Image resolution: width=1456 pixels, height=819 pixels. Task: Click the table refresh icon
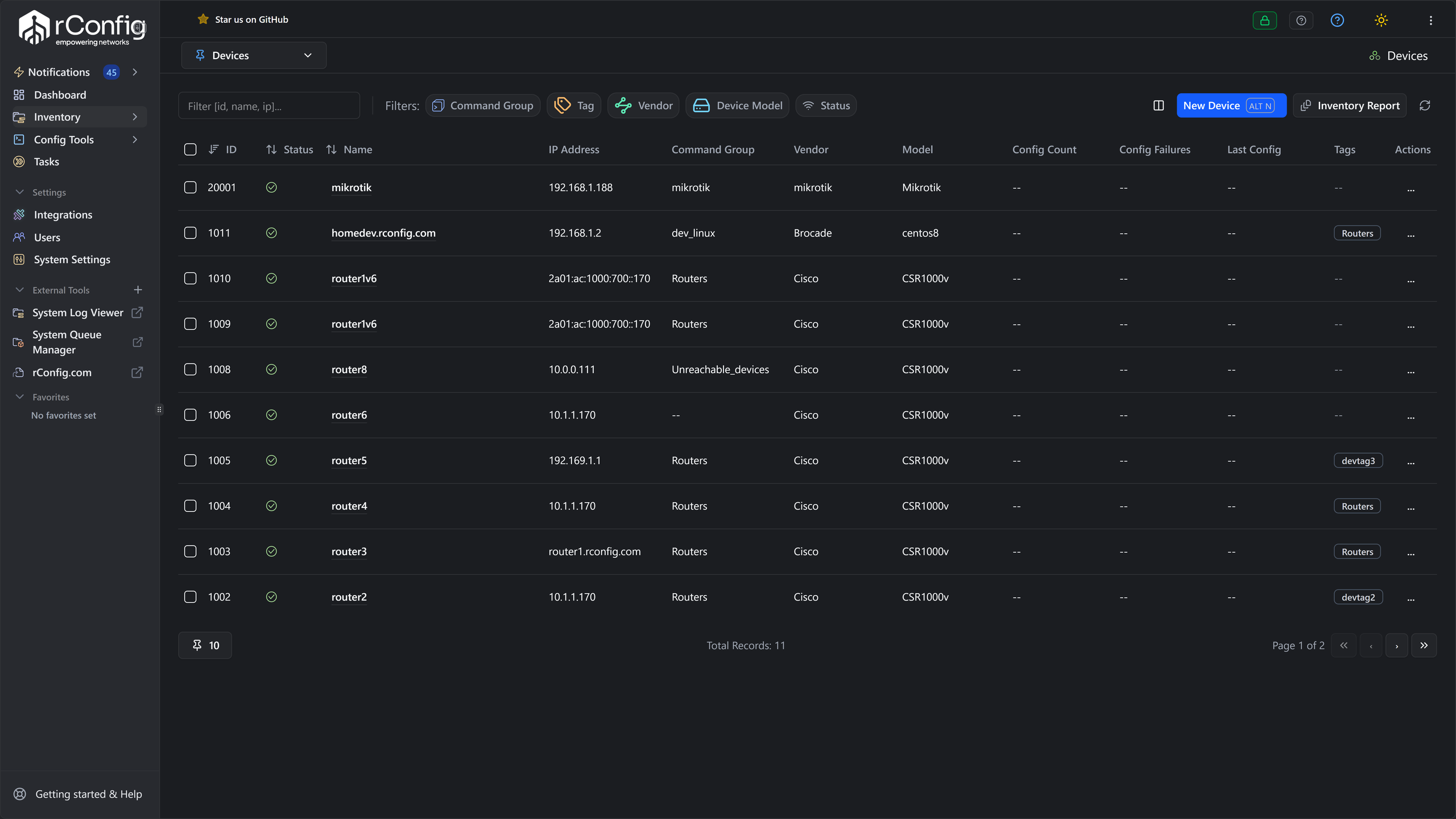pyautogui.click(x=1425, y=106)
